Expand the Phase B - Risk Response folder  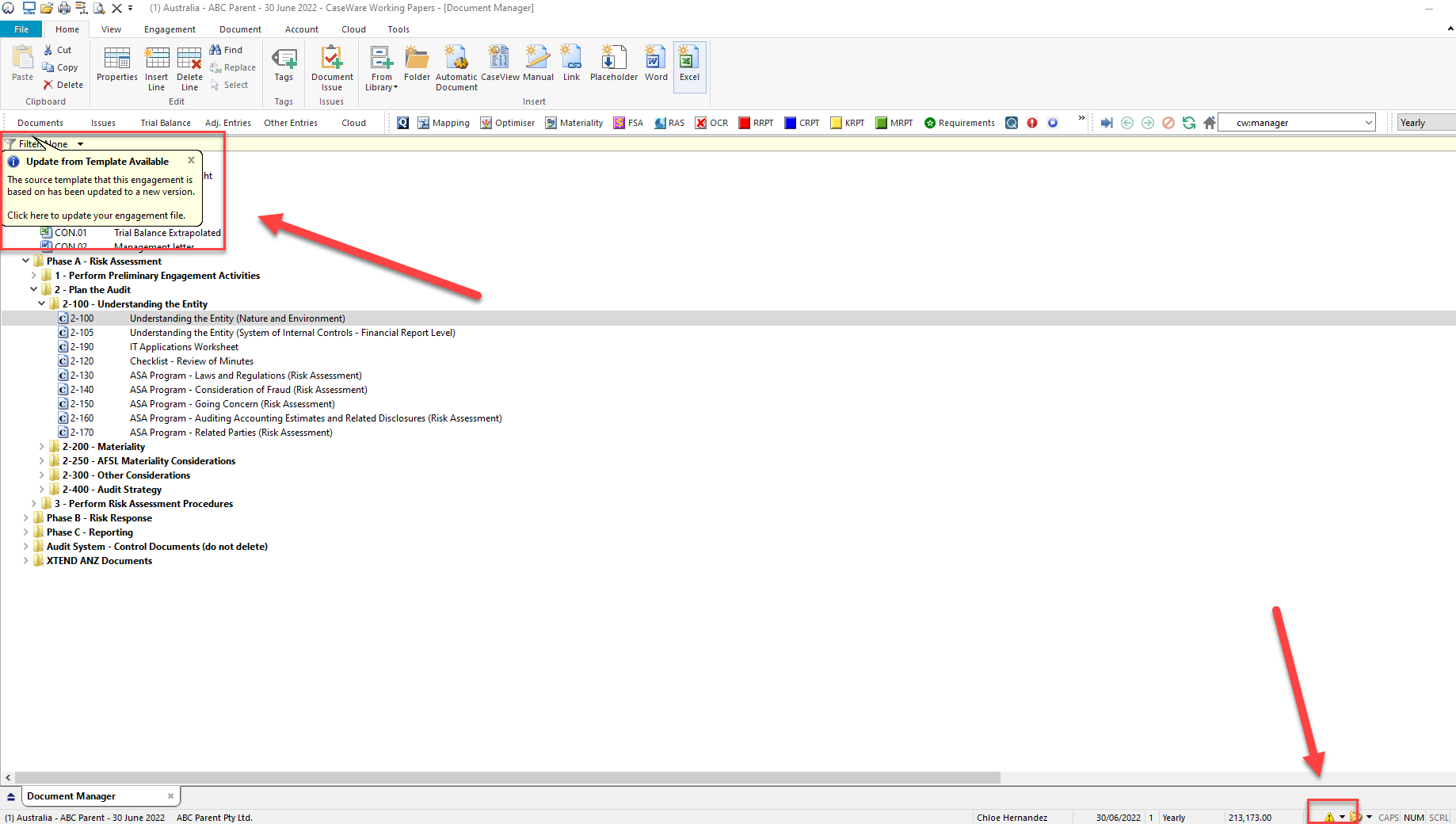coord(25,518)
